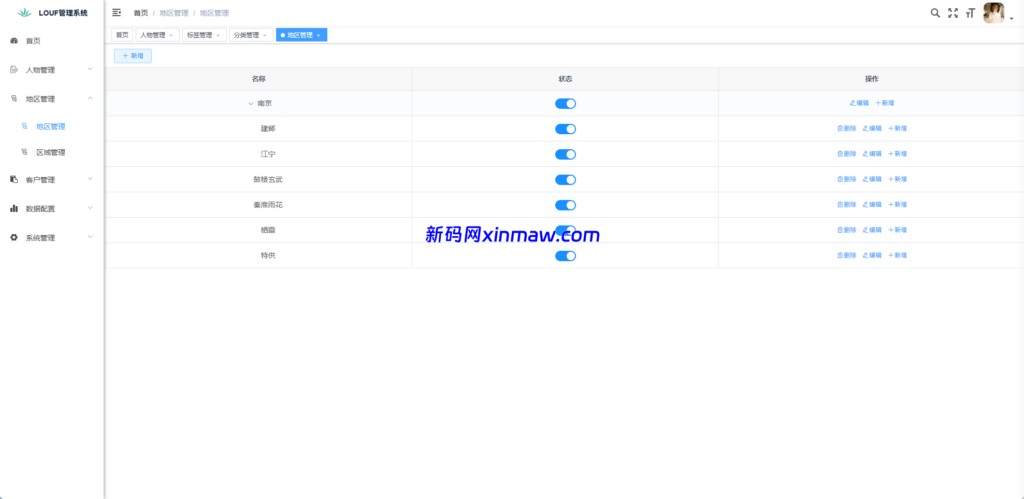Click the 人物管理 sidebar icon
This screenshot has width=1024, height=499.
pos(14,70)
